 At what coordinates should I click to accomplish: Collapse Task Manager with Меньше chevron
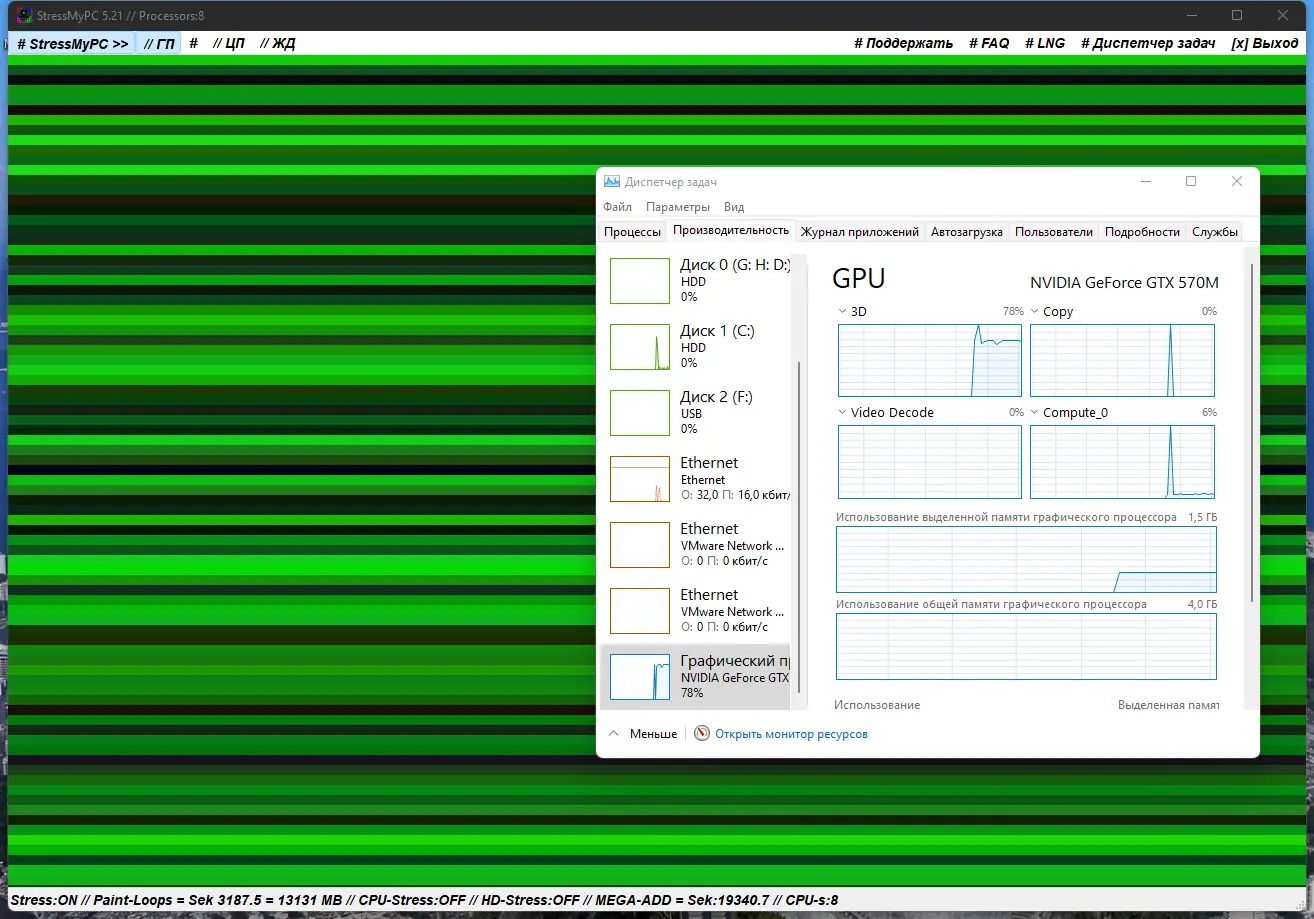[x=614, y=734]
